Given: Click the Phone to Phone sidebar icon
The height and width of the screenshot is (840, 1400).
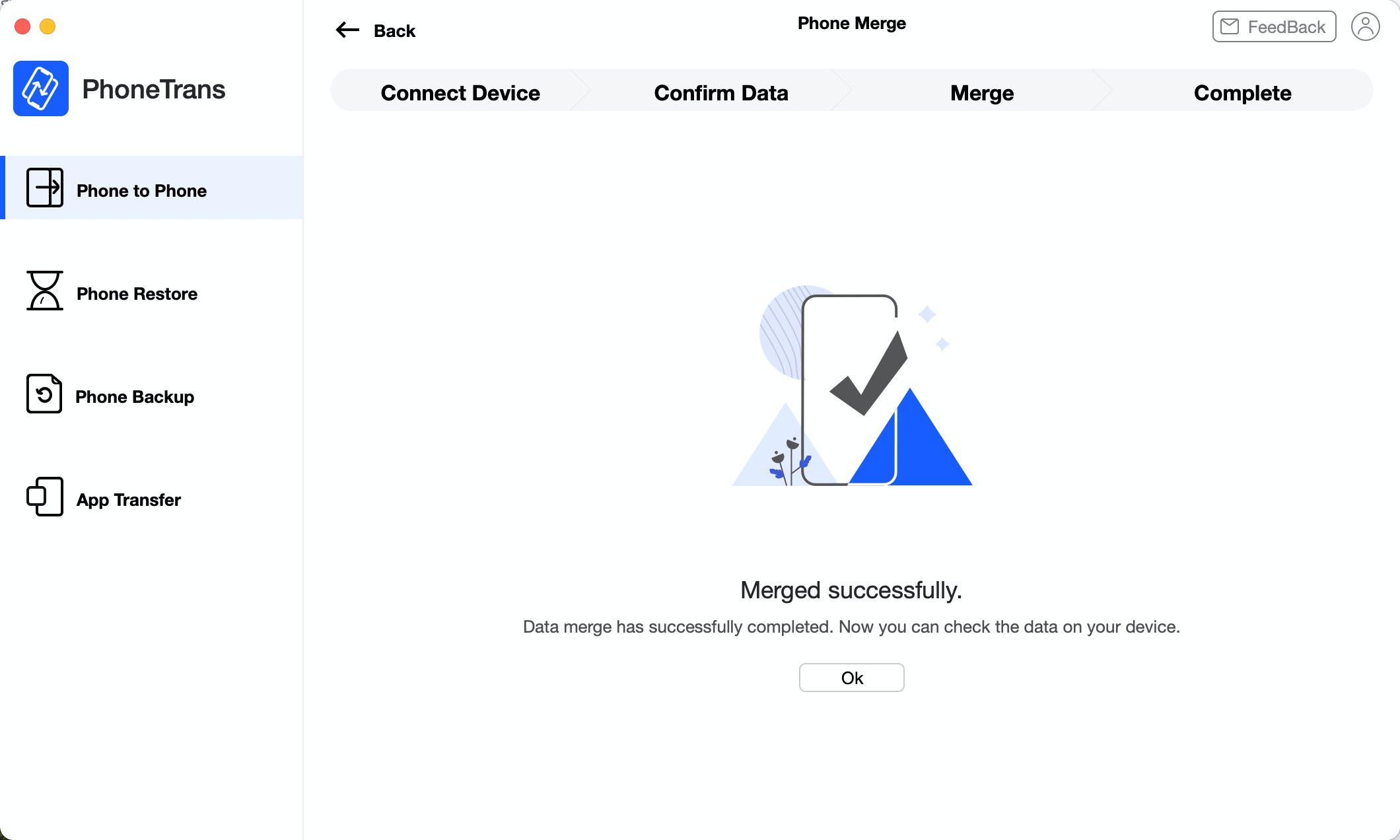Looking at the screenshot, I should point(45,188).
